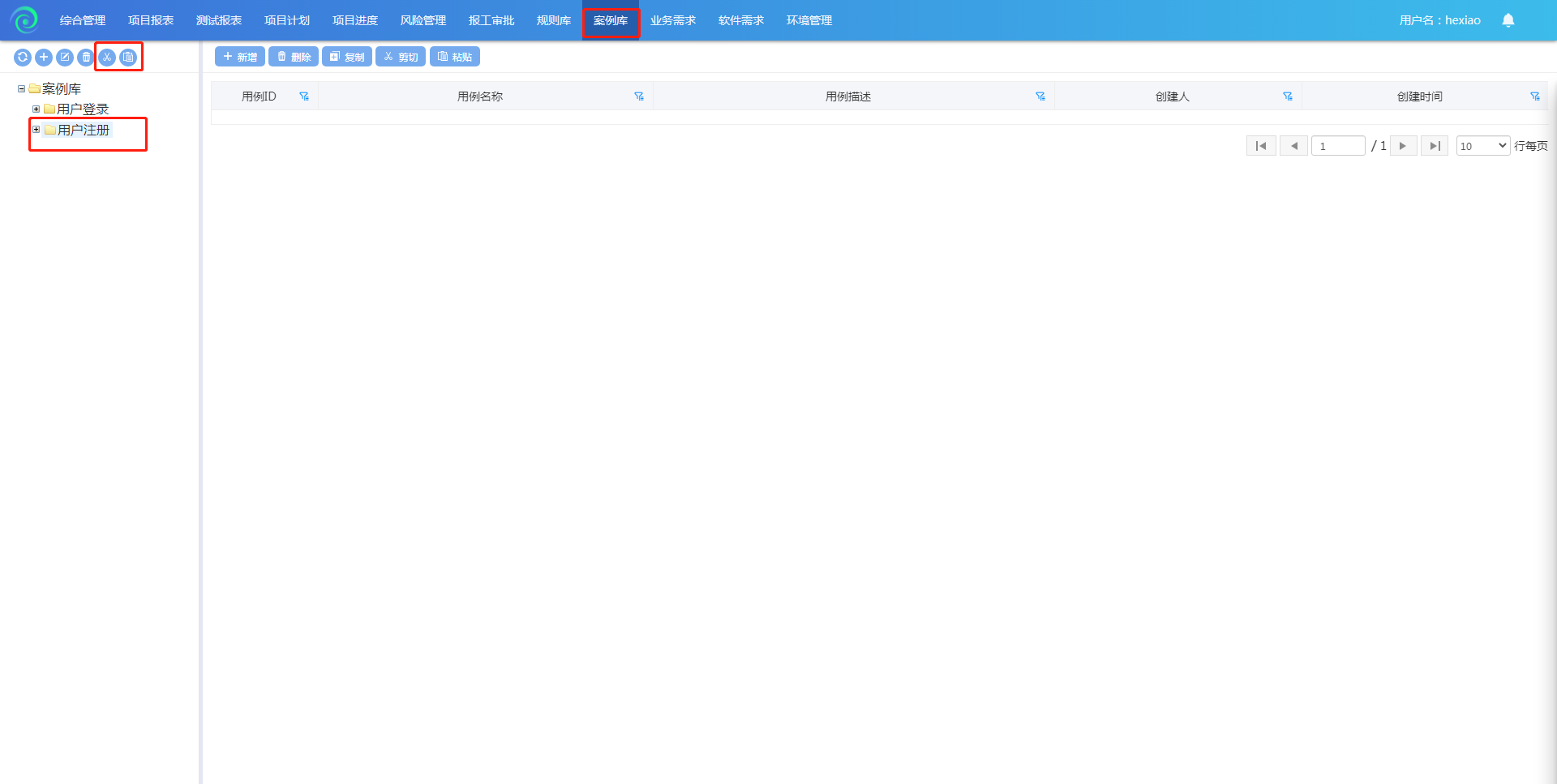Collapse the 案例库 root node
This screenshot has width=1557, height=784.
[21, 89]
